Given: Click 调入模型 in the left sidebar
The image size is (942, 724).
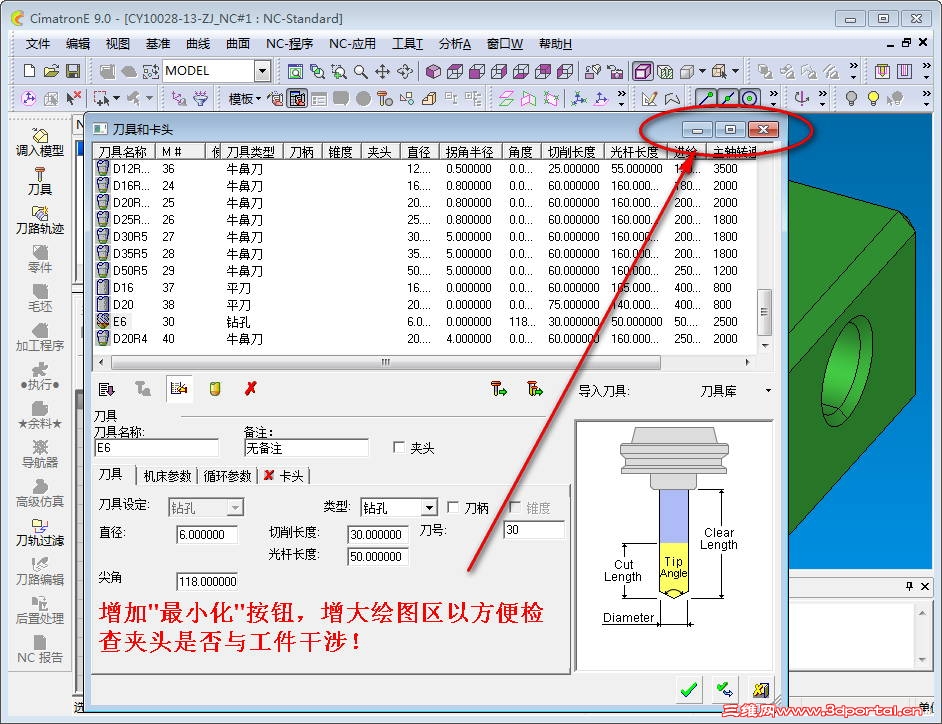Looking at the screenshot, I should click(40, 142).
